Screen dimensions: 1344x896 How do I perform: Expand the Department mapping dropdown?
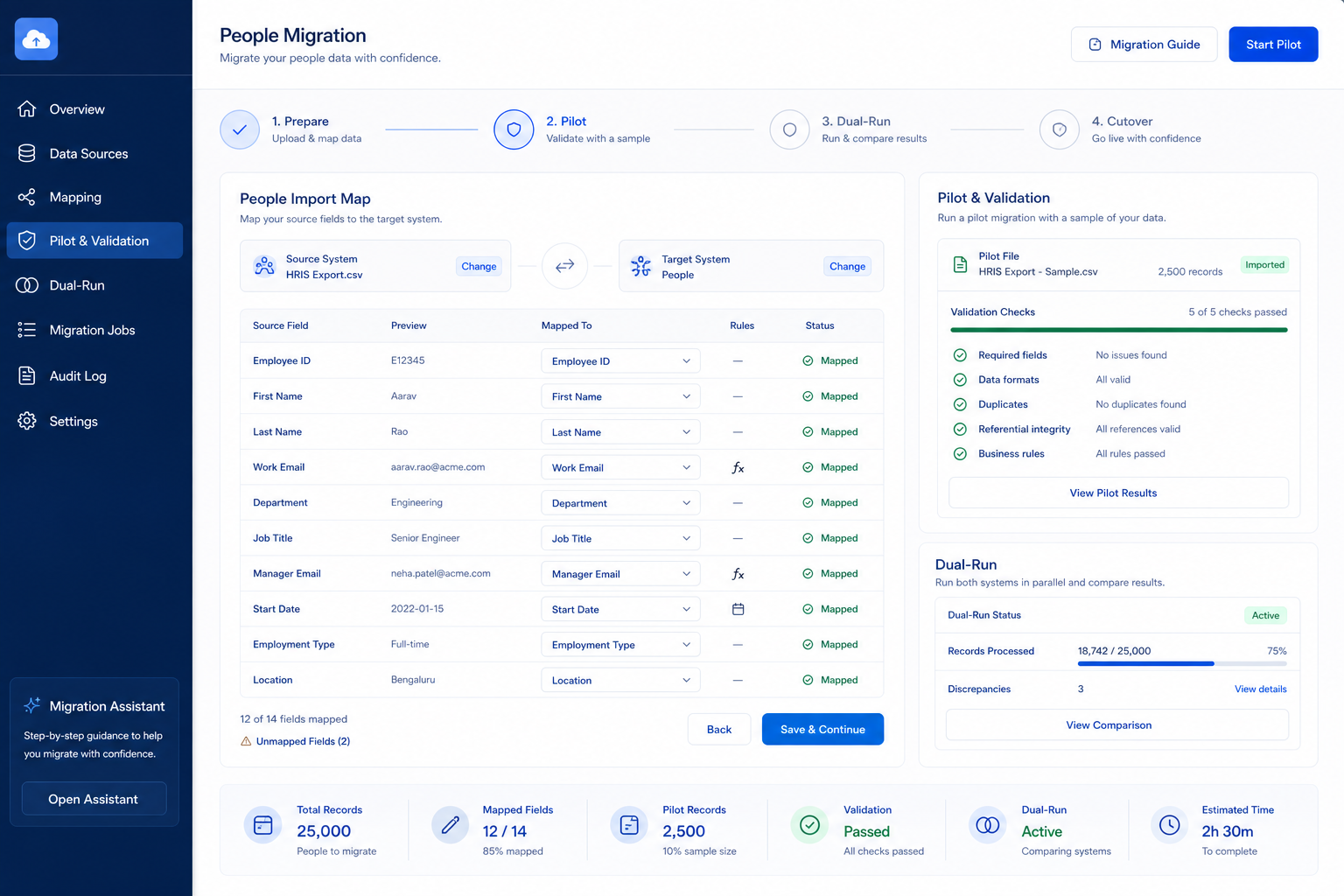(x=620, y=503)
